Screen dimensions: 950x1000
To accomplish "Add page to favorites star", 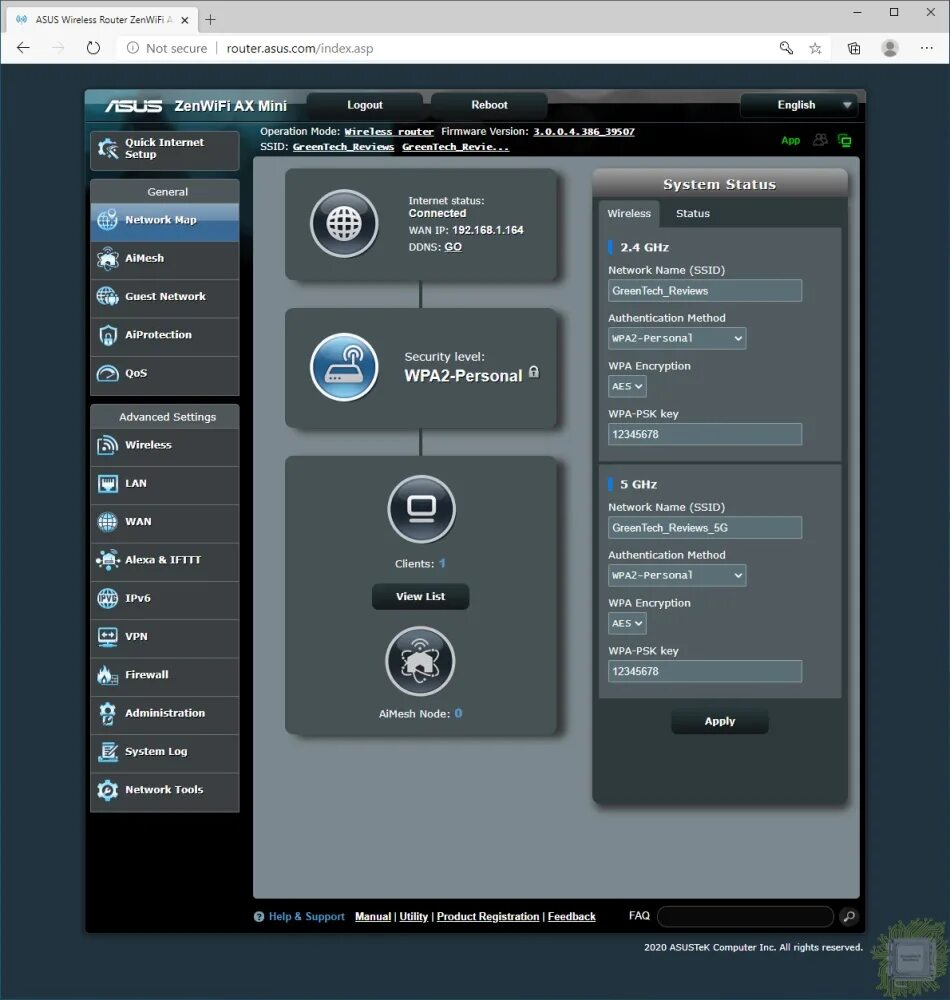I will [x=815, y=48].
